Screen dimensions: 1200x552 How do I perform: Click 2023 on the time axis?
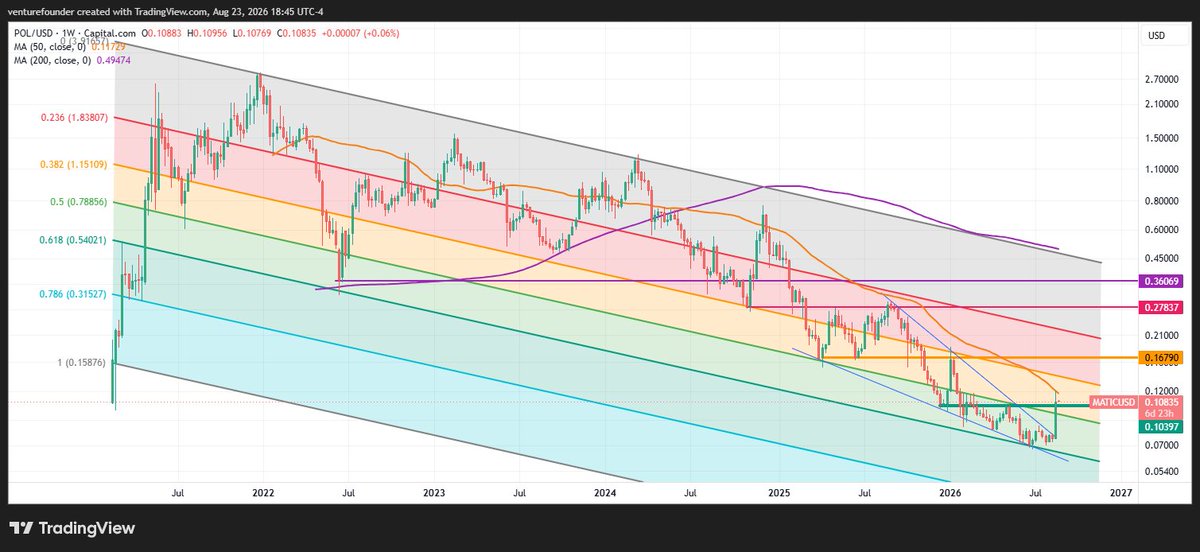[x=434, y=493]
